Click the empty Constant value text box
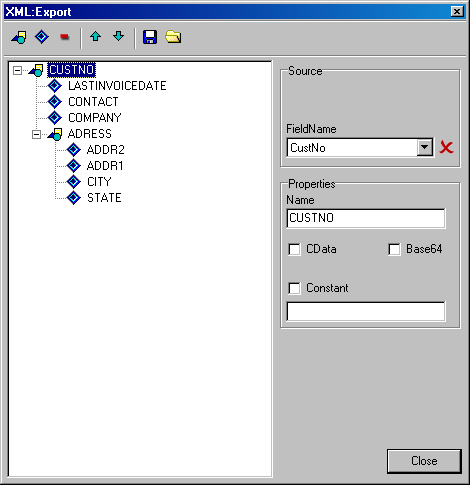Screen dimensions: 470x485 click(366, 311)
